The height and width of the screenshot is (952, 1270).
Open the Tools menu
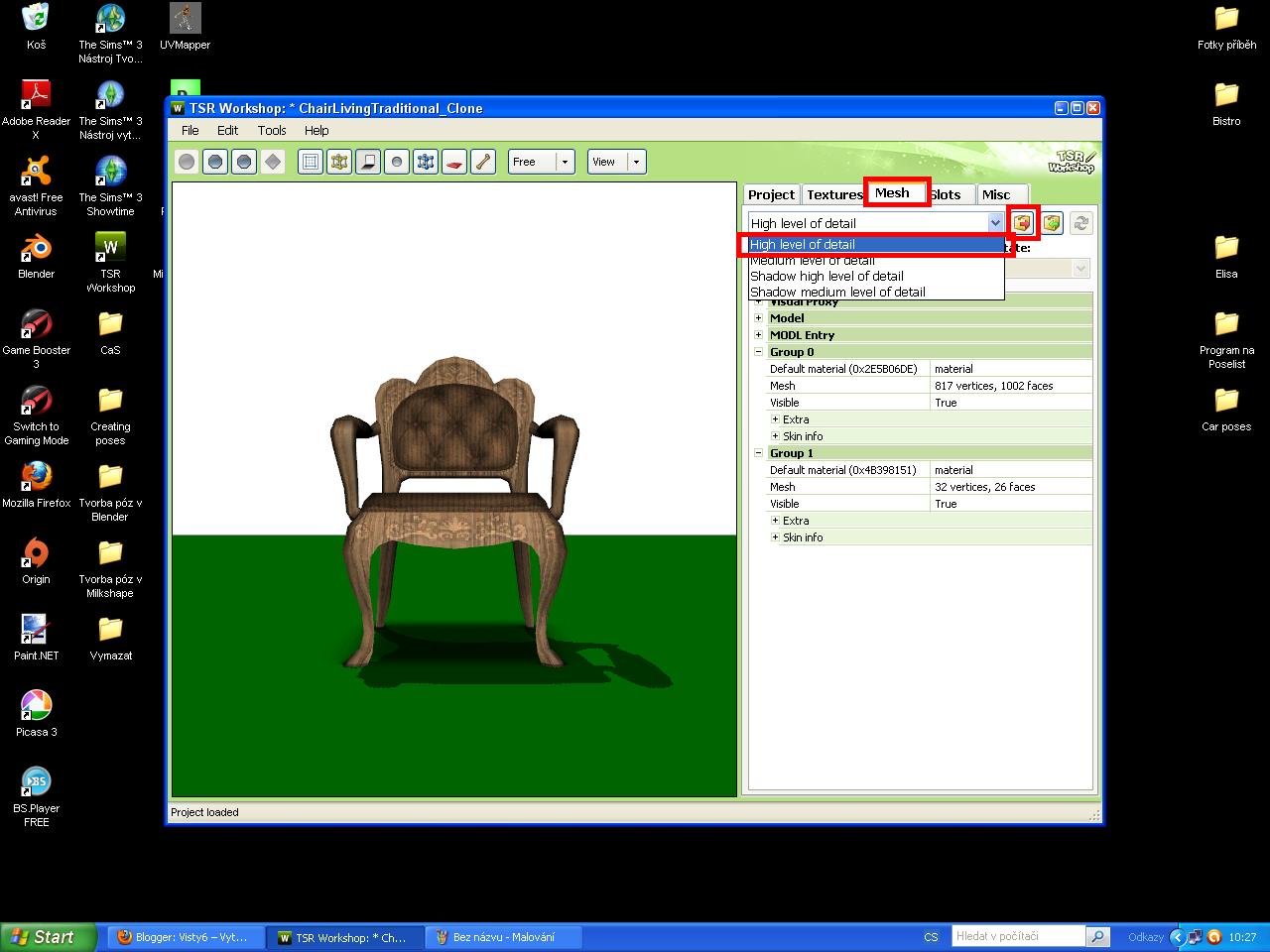[272, 130]
